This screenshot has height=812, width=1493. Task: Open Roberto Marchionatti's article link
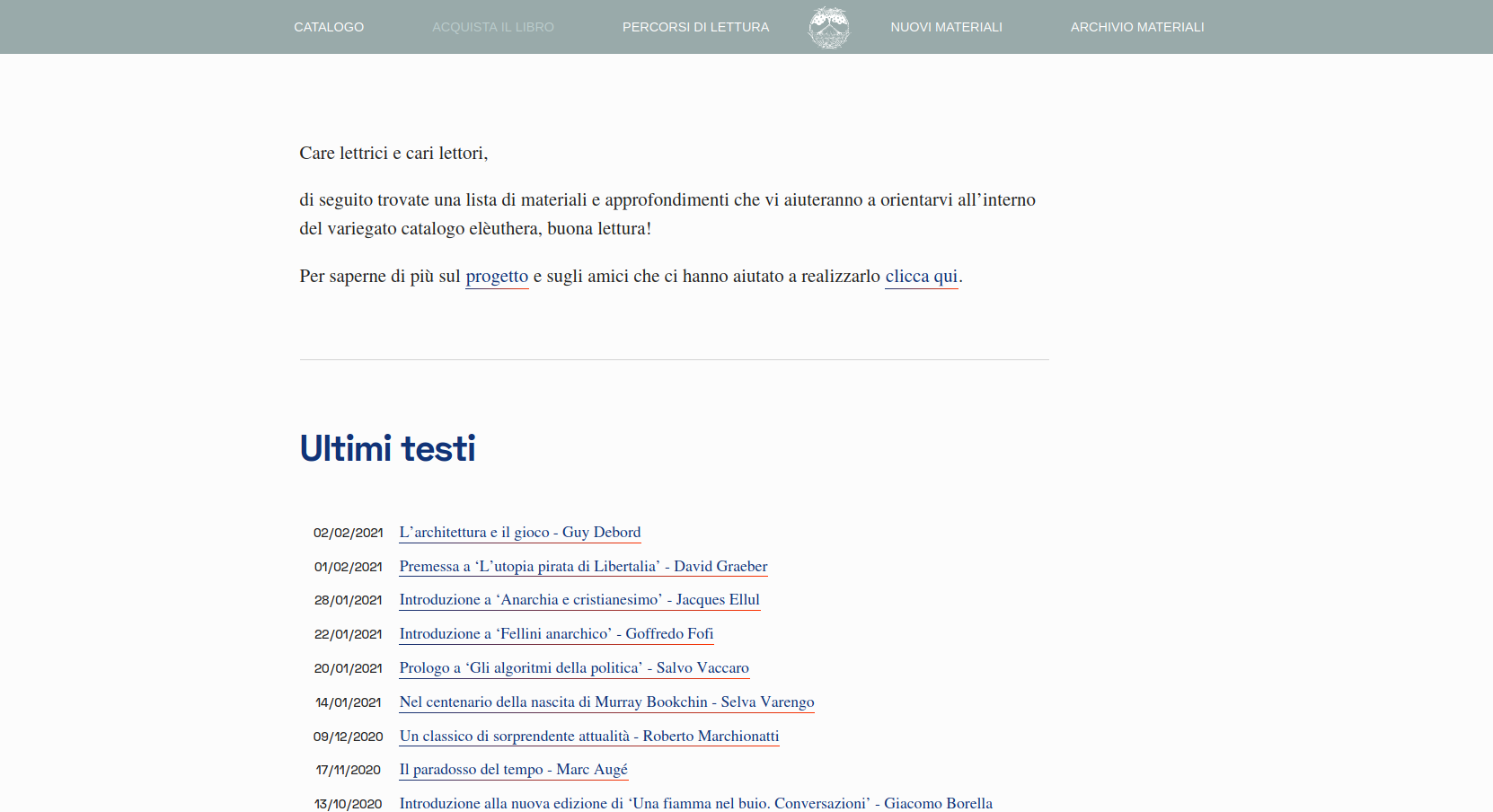pyautogui.click(x=588, y=737)
